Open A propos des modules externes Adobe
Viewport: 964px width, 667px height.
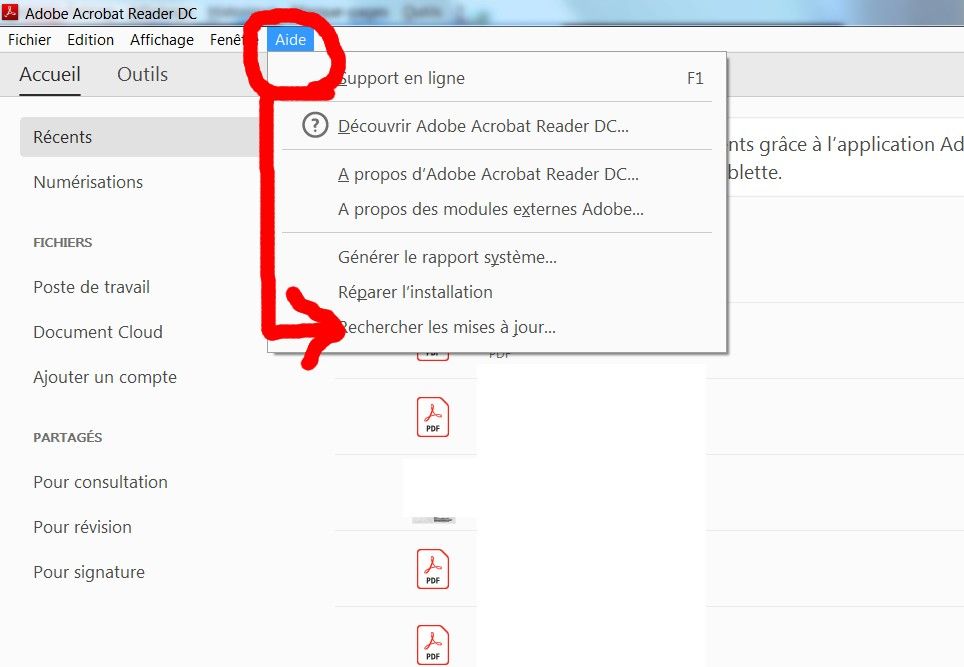click(497, 209)
